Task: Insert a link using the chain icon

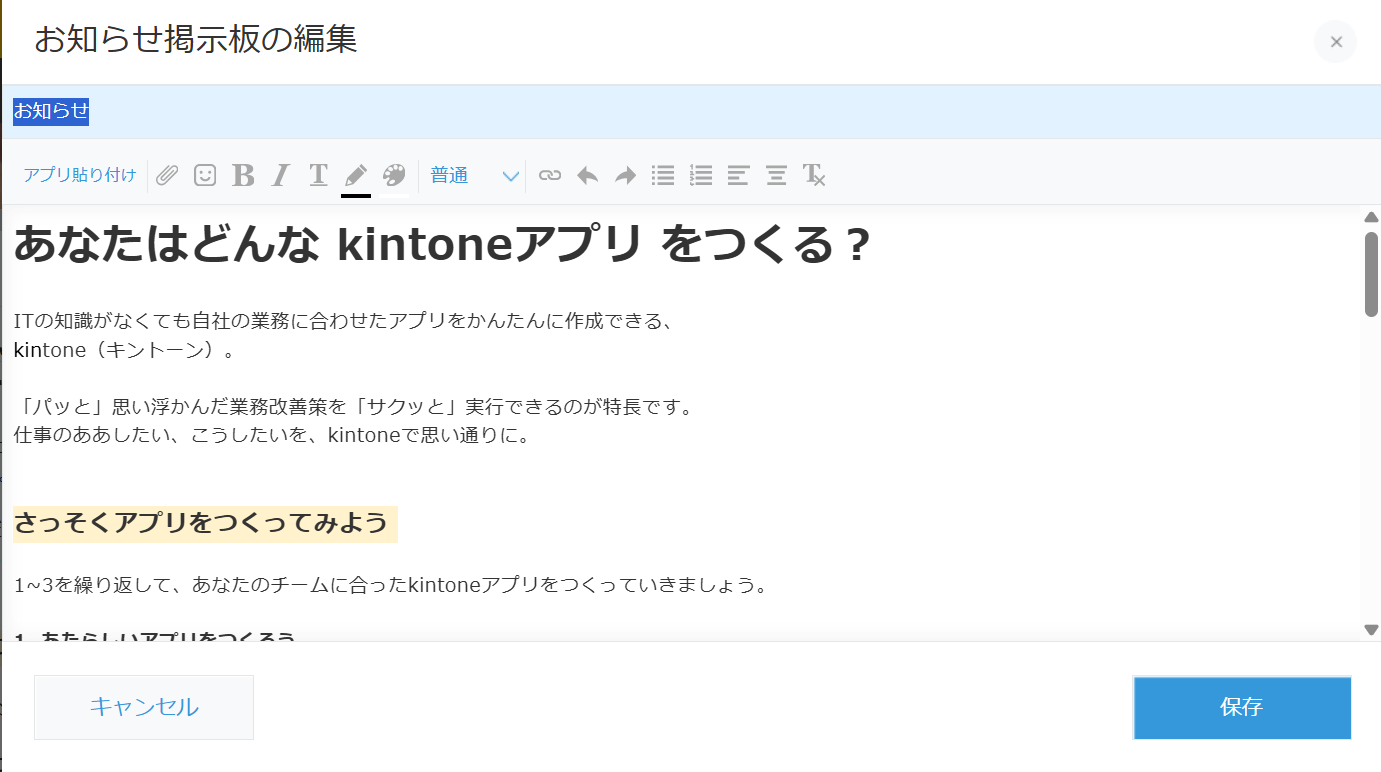Action: coord(549,175)
